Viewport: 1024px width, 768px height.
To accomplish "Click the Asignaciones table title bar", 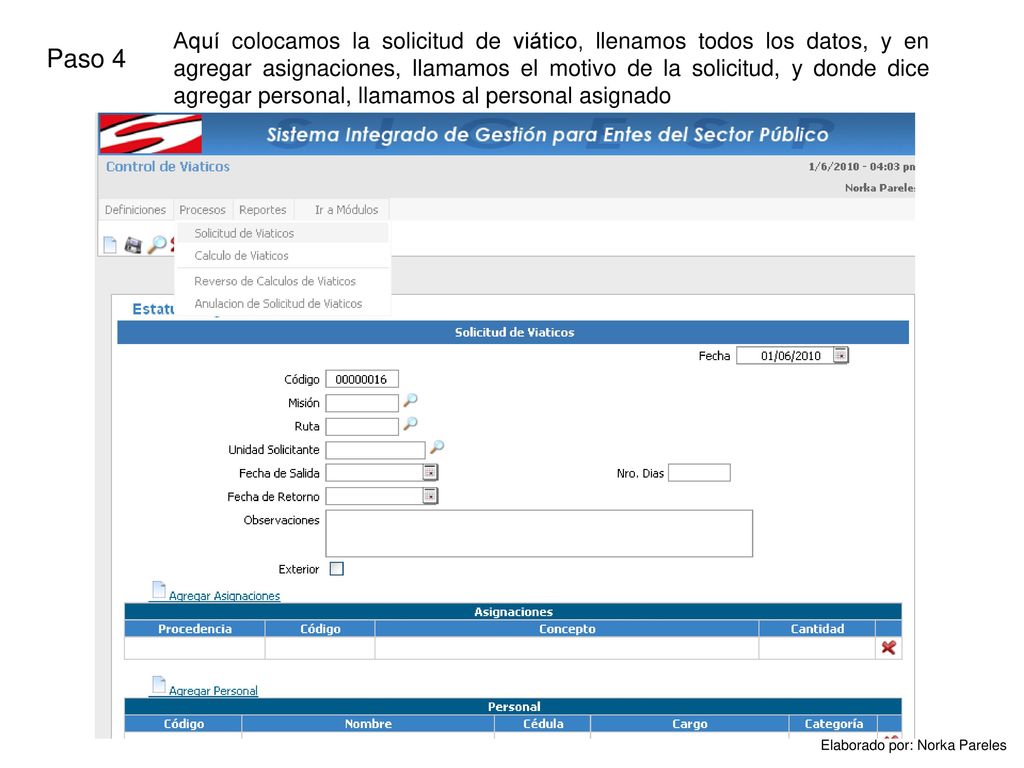I will [x=513, y=612].
